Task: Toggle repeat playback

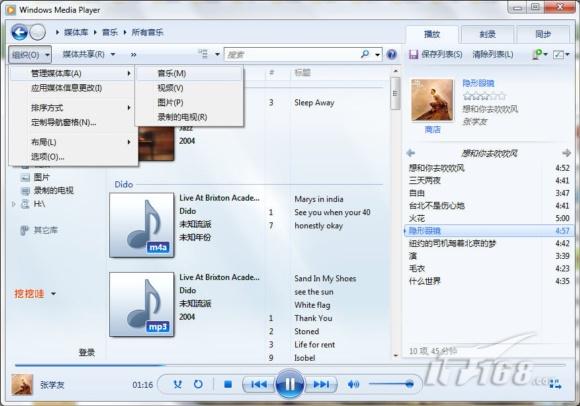Action: click(198, 385)
